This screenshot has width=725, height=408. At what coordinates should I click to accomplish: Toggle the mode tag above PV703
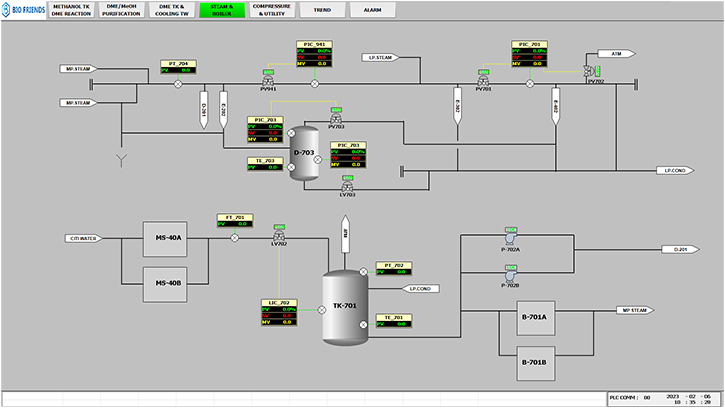[x=336, y=110]
